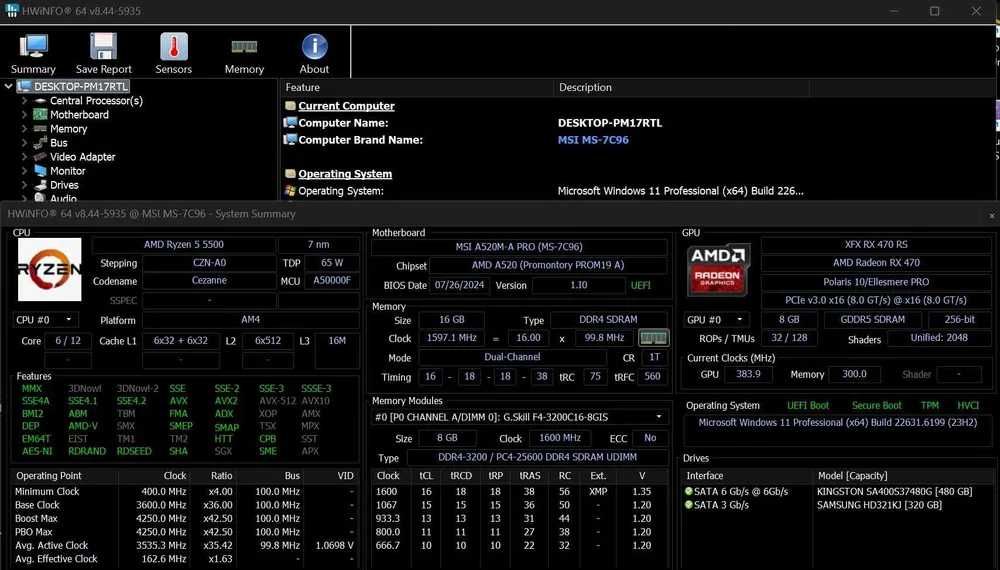Expand the Bus tree node
This screenshot has width=1000, height=570.
pyautogui.click(x=24, y=143)
